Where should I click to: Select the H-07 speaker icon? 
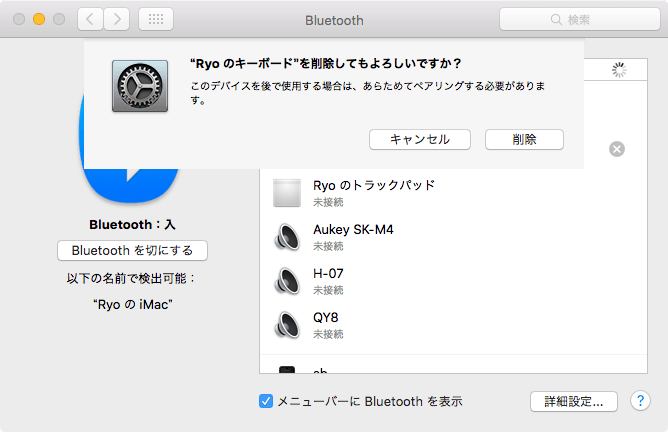pyautogui.click(x=287, y=281)
